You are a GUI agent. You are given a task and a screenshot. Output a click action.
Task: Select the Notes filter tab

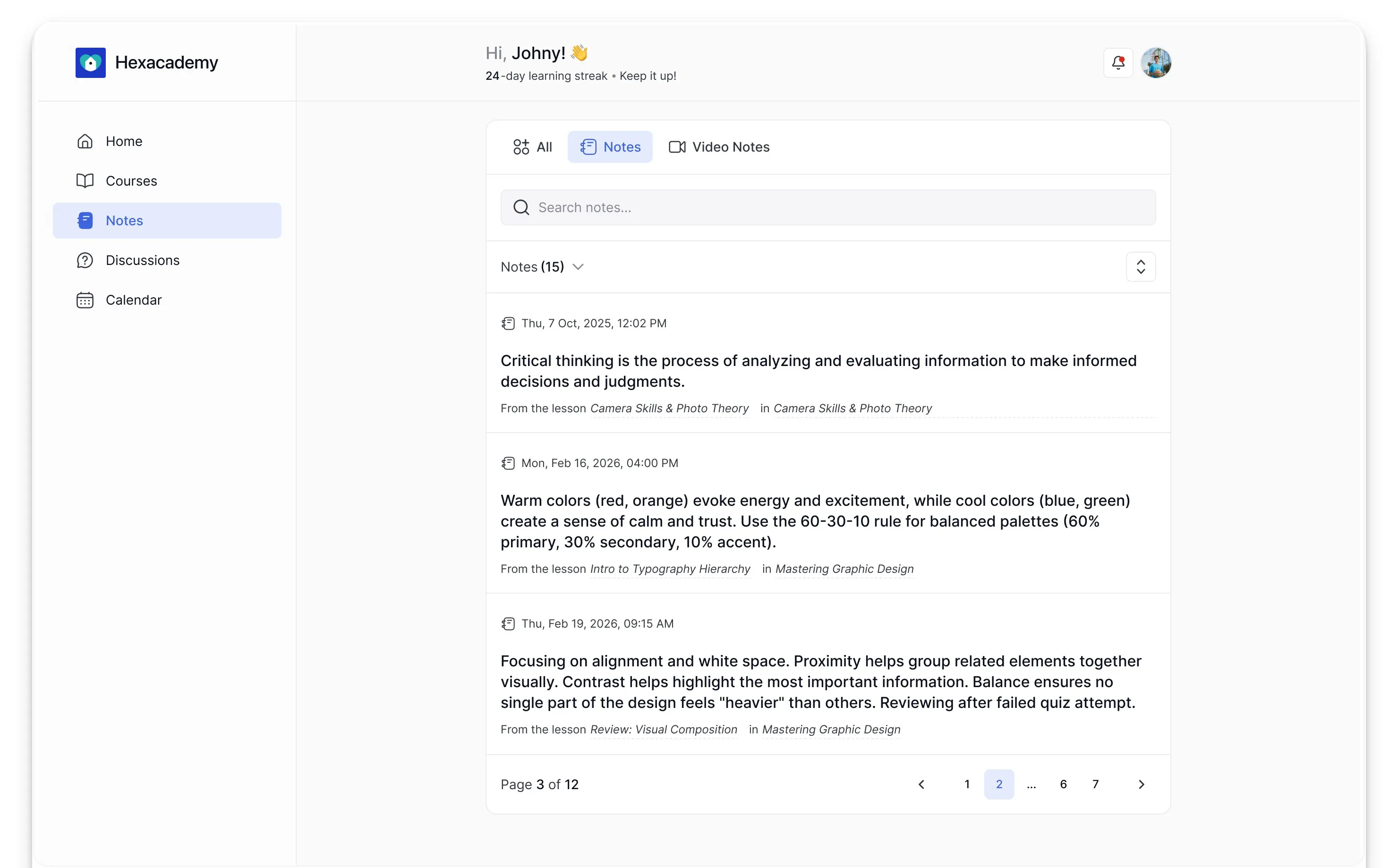click(x=610, y=147)
